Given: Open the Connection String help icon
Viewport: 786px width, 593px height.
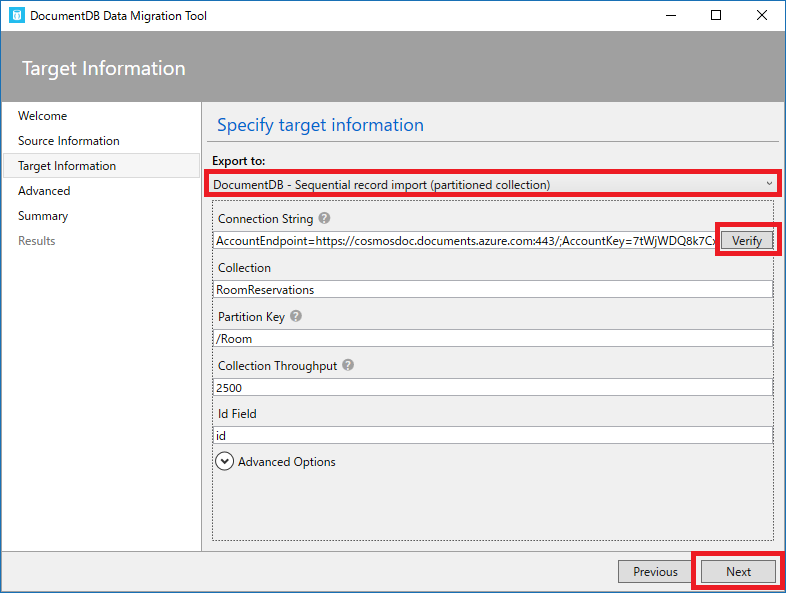Looking at the screenshot, I should (324, 218).
